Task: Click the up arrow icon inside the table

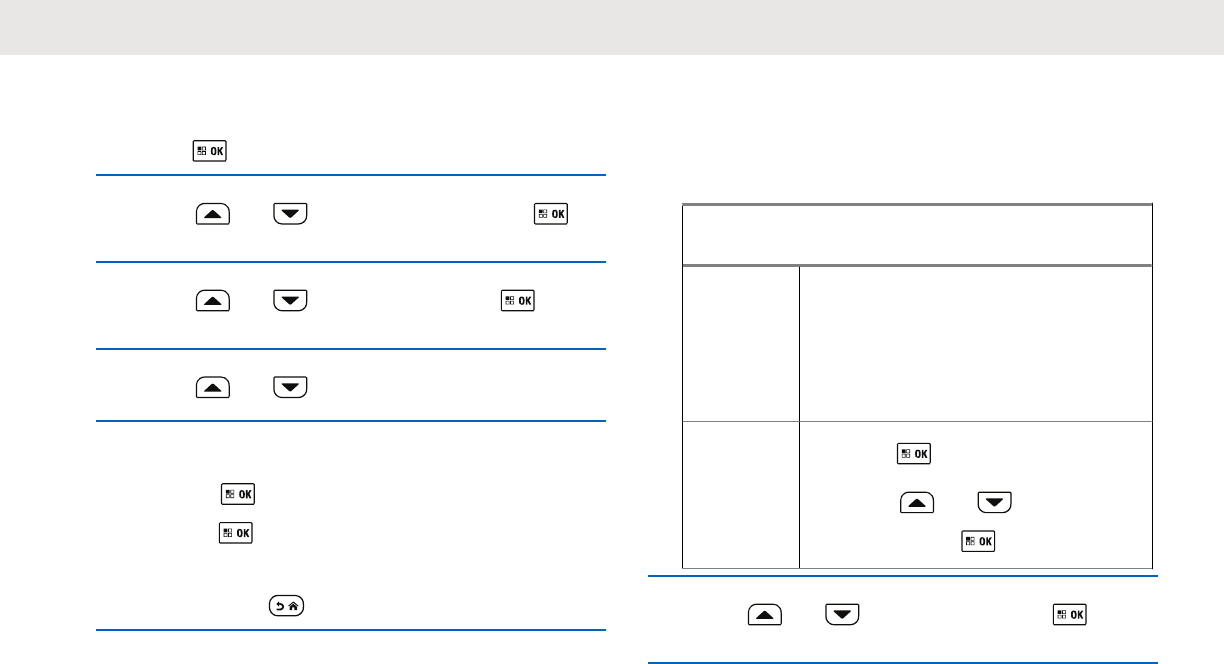Action: pyautogui.click(x=916, y=503)
